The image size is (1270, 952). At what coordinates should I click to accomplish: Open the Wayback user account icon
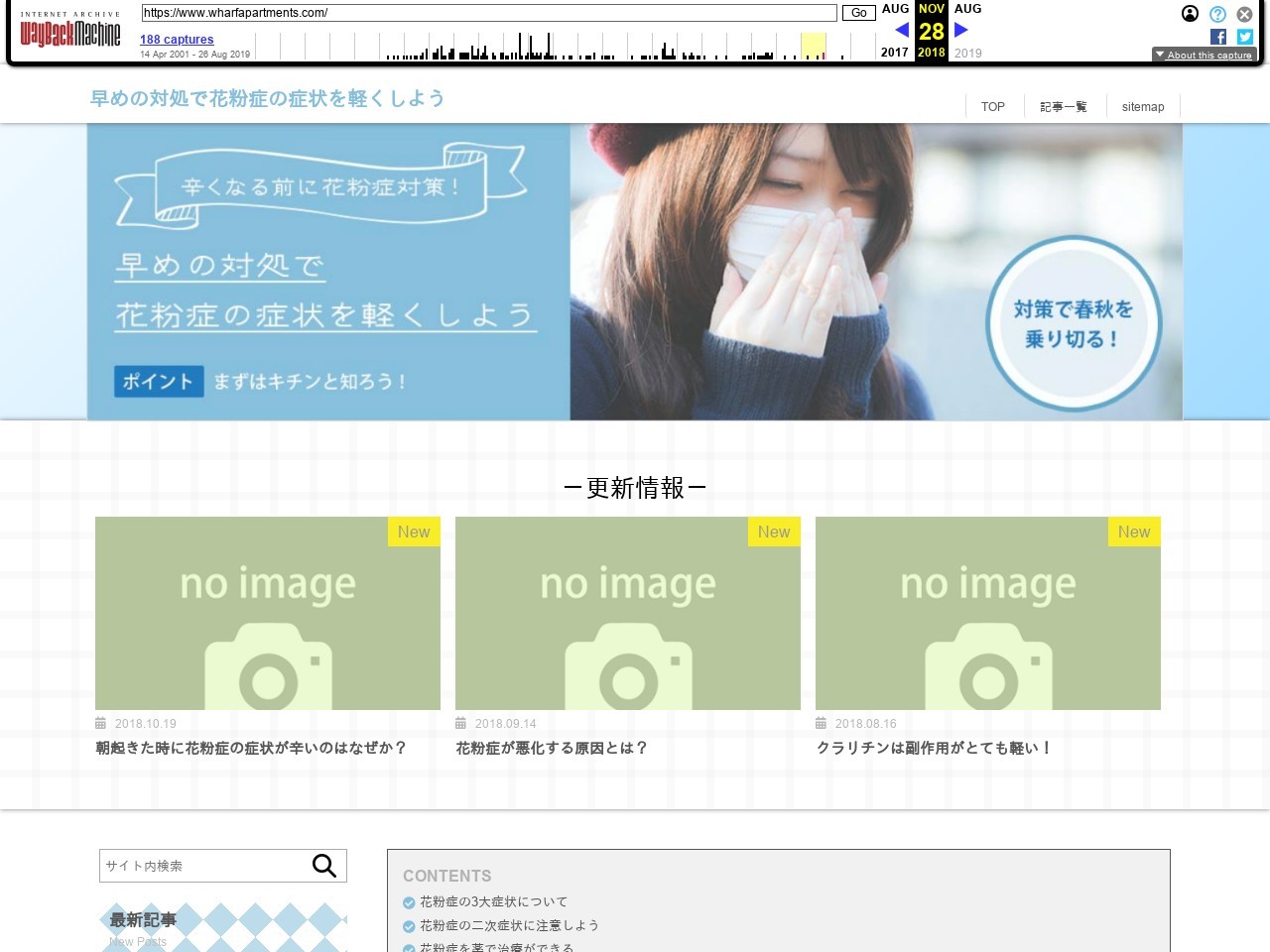pos(1190,14)
